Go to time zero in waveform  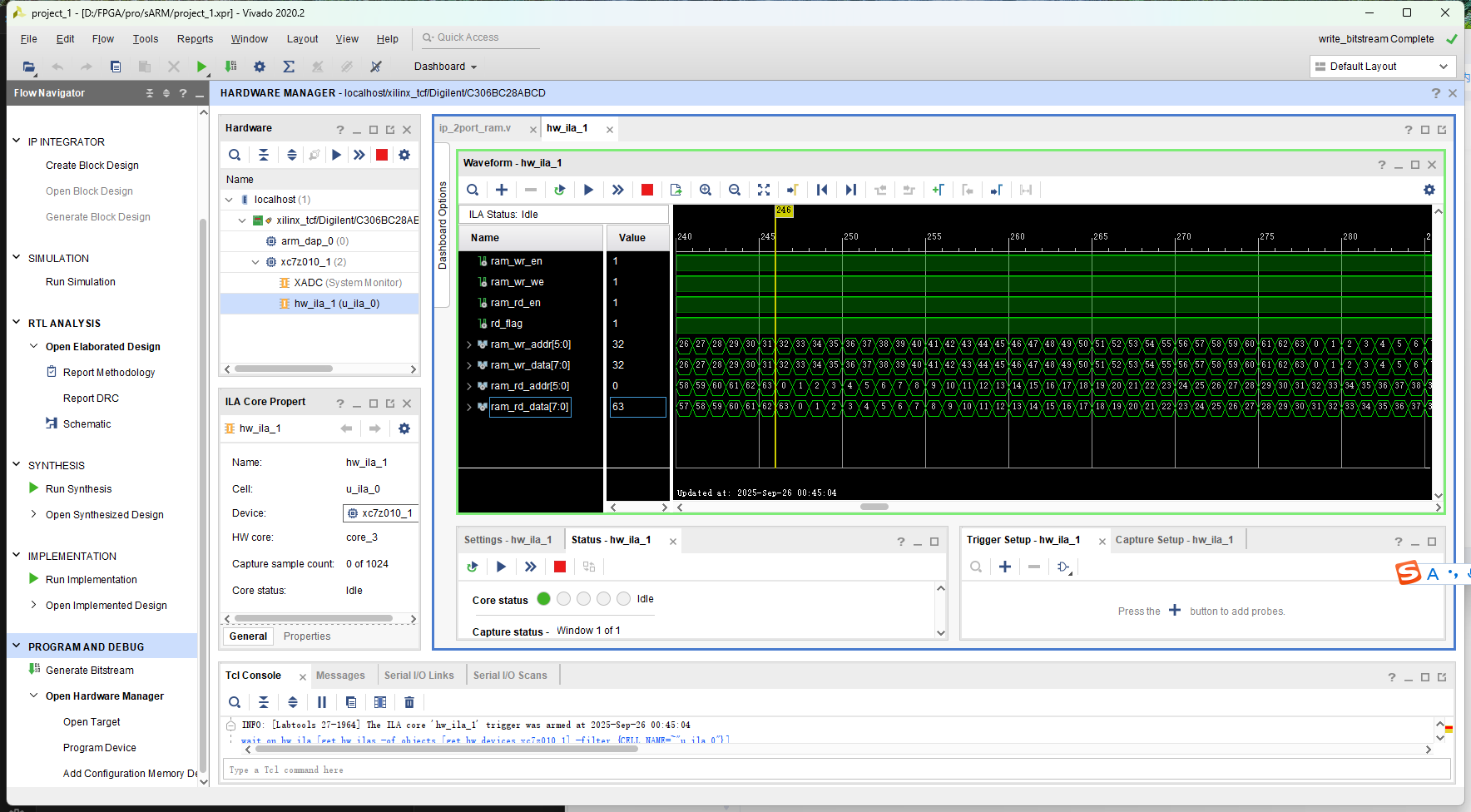pyautogui.click(x=822, y=190)
